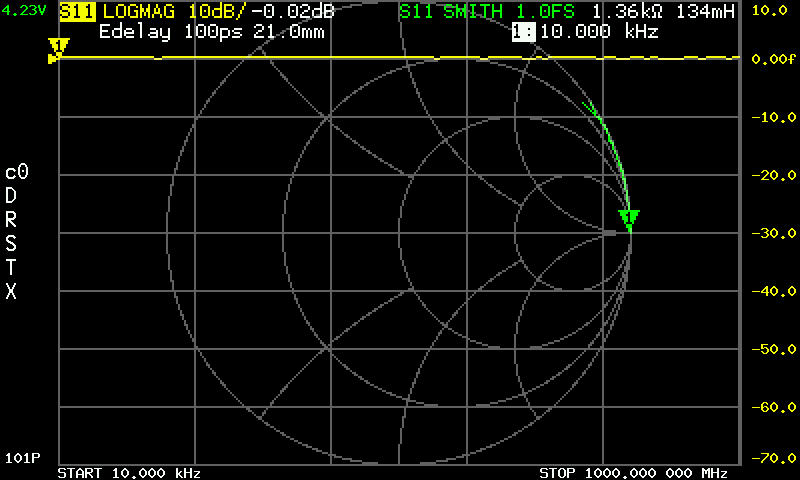
Task: Tap the 4.23V battery voltage indicator
Action: pos(23,10)
